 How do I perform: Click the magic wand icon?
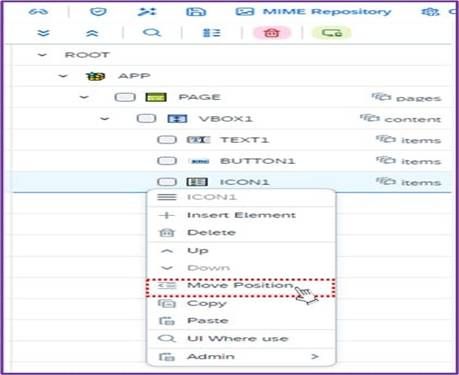147,12
